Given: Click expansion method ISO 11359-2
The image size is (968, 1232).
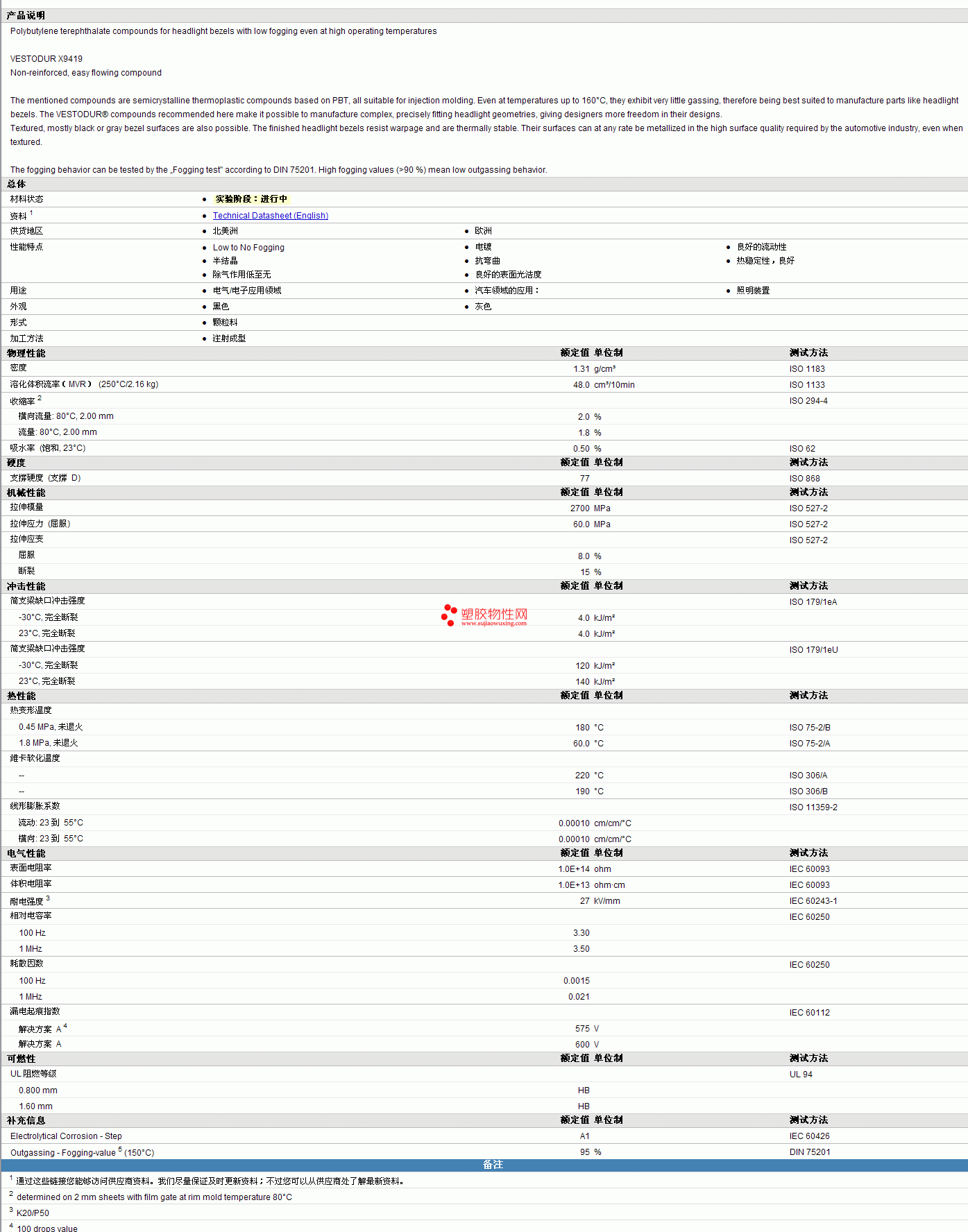Looking at the screenshot, I should pos(813,807).
